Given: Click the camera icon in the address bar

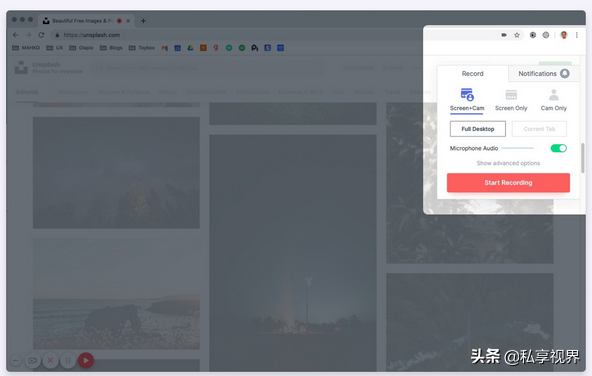Looking at the screenshot, I should click(504, 35).
